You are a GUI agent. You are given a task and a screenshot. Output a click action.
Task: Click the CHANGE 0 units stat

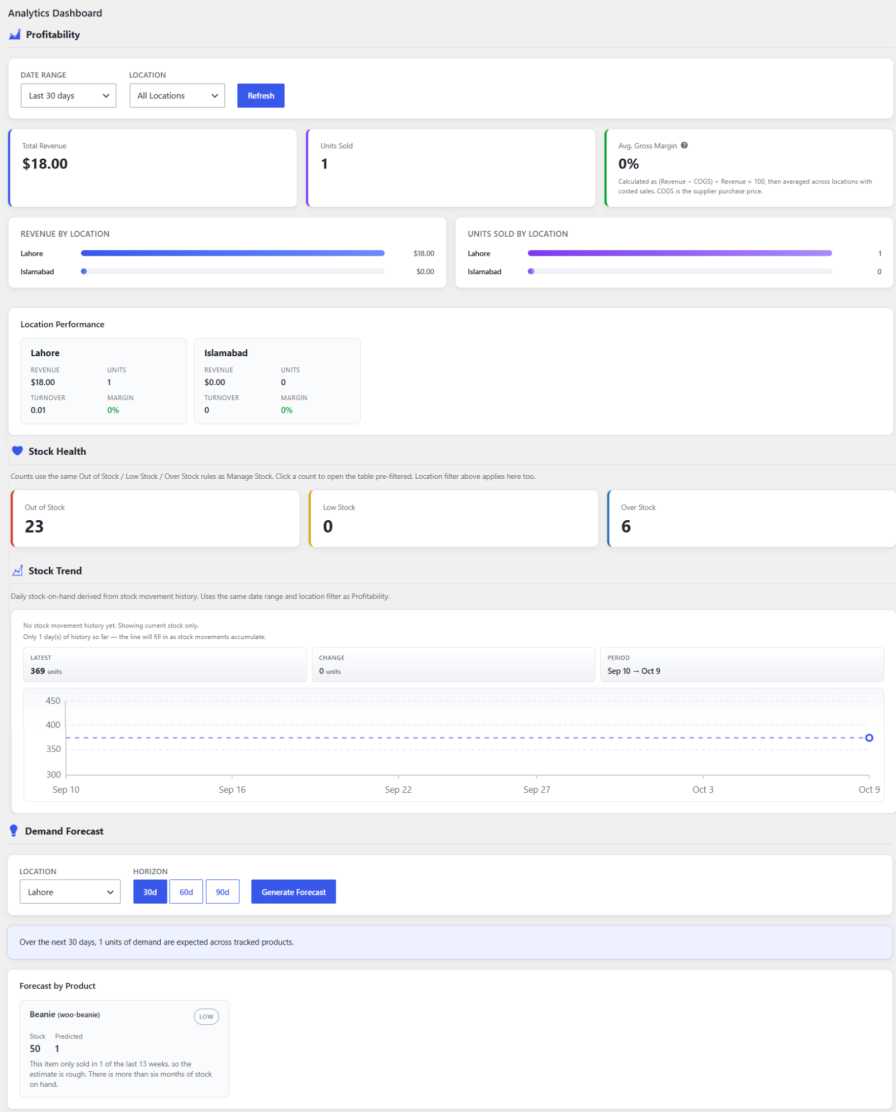[x=453, y=665]
